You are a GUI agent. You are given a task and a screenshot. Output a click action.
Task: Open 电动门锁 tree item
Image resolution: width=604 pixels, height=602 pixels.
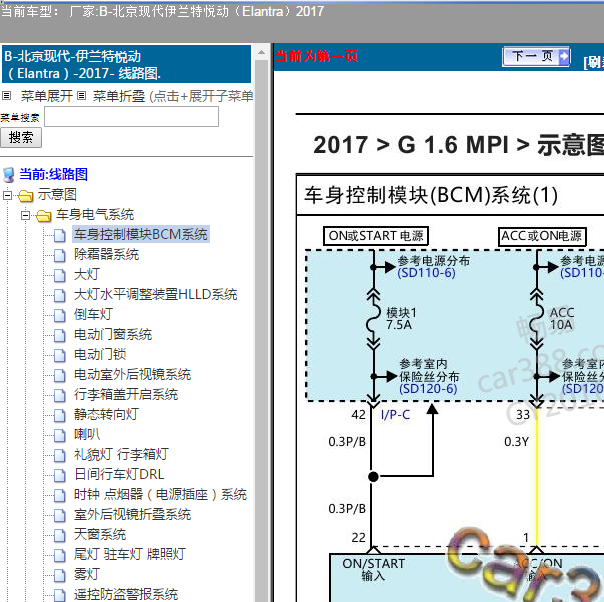point(100,354)
